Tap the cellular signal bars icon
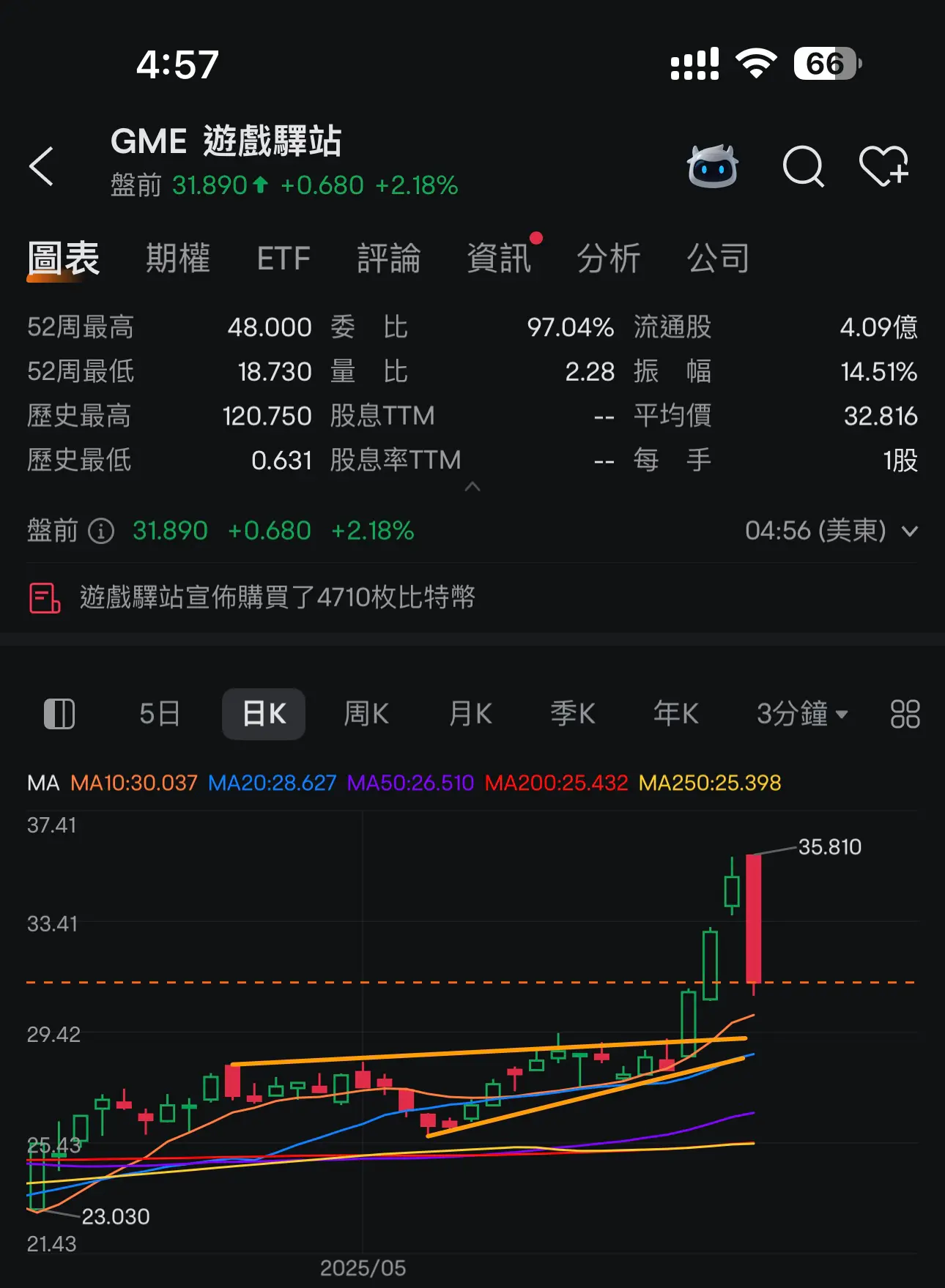This screenshot has height=1288, width=945. (694, 64)
